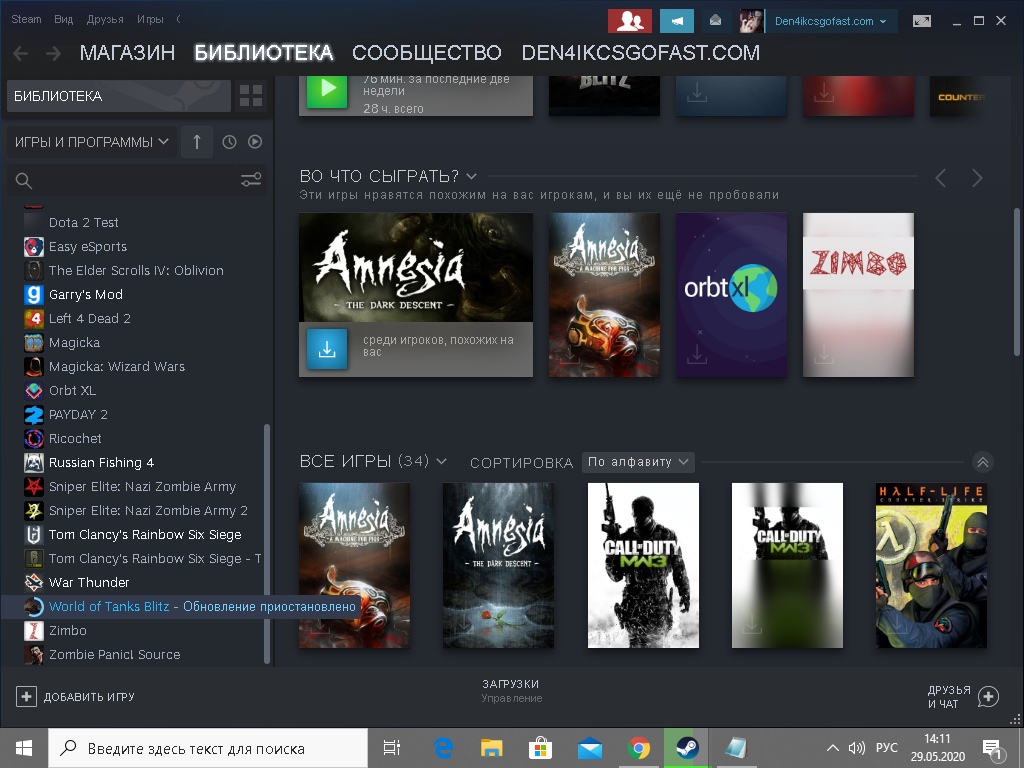The image size is (1024, 768).
Task: Expand the What to Play shelf dropdown
Action: point(472,176)
